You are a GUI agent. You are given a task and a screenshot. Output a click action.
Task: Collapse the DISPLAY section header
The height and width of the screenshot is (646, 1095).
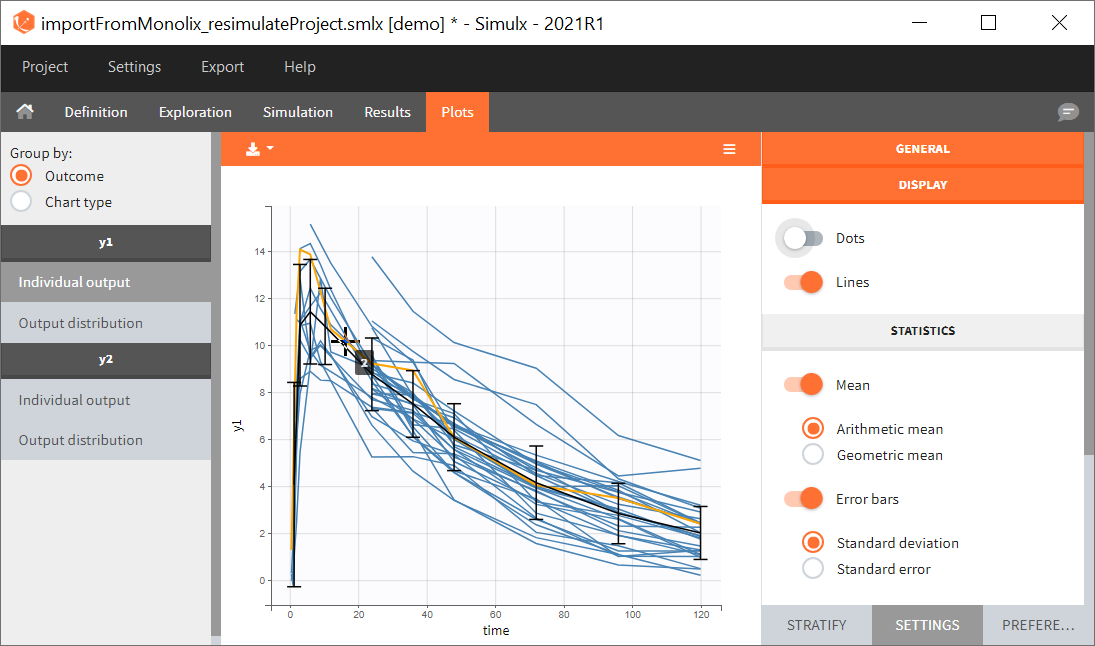coord(922,185)
